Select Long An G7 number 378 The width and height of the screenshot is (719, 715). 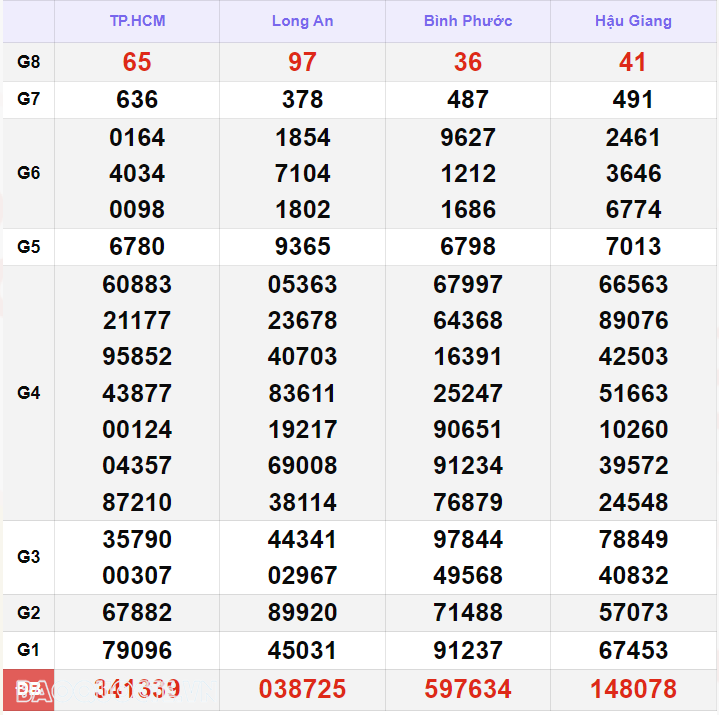302,100
